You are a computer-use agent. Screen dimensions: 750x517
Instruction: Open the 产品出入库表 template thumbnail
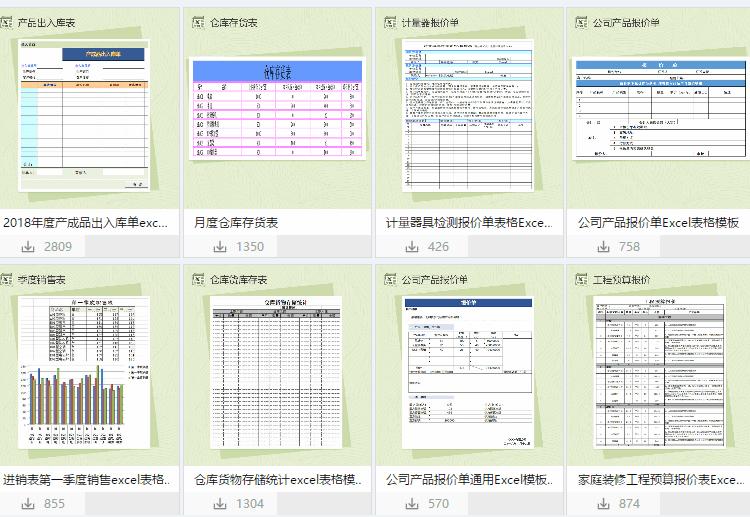(x=84, y=115)
